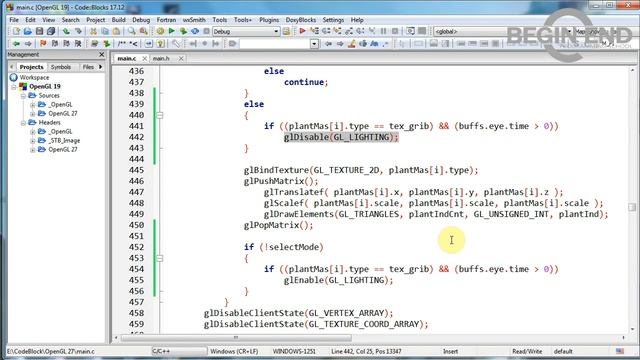640x360 pixels.
Task: Abort the build
Action: click(207, 31)
